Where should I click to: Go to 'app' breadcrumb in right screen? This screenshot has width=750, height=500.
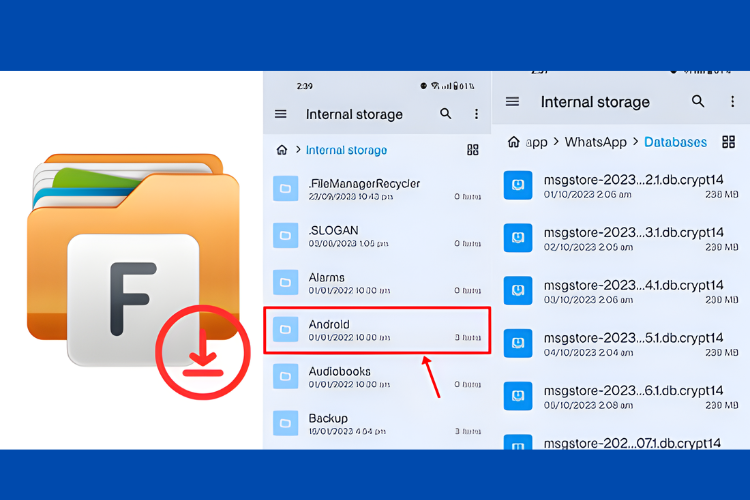537,143
